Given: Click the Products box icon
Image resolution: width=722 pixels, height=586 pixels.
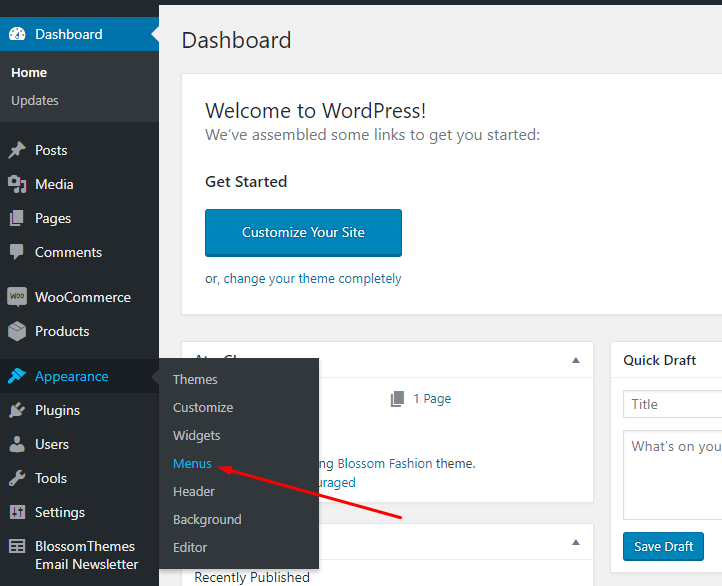Looking at the screenshot, I should coord(17,331).
